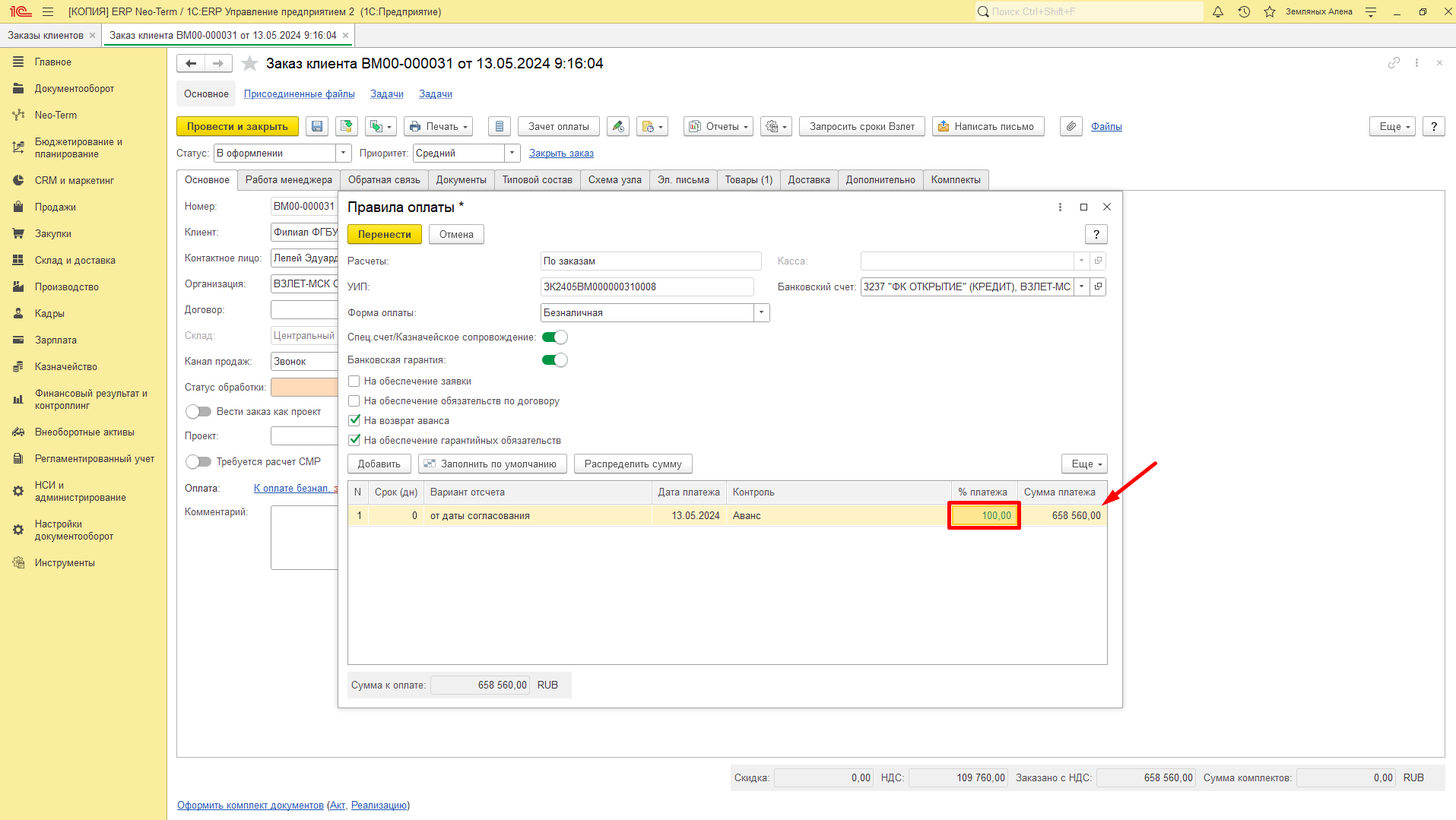Open help in Правила оплаты dialog
Viewport: 1456px width, 820px height.
[1096, 235]
